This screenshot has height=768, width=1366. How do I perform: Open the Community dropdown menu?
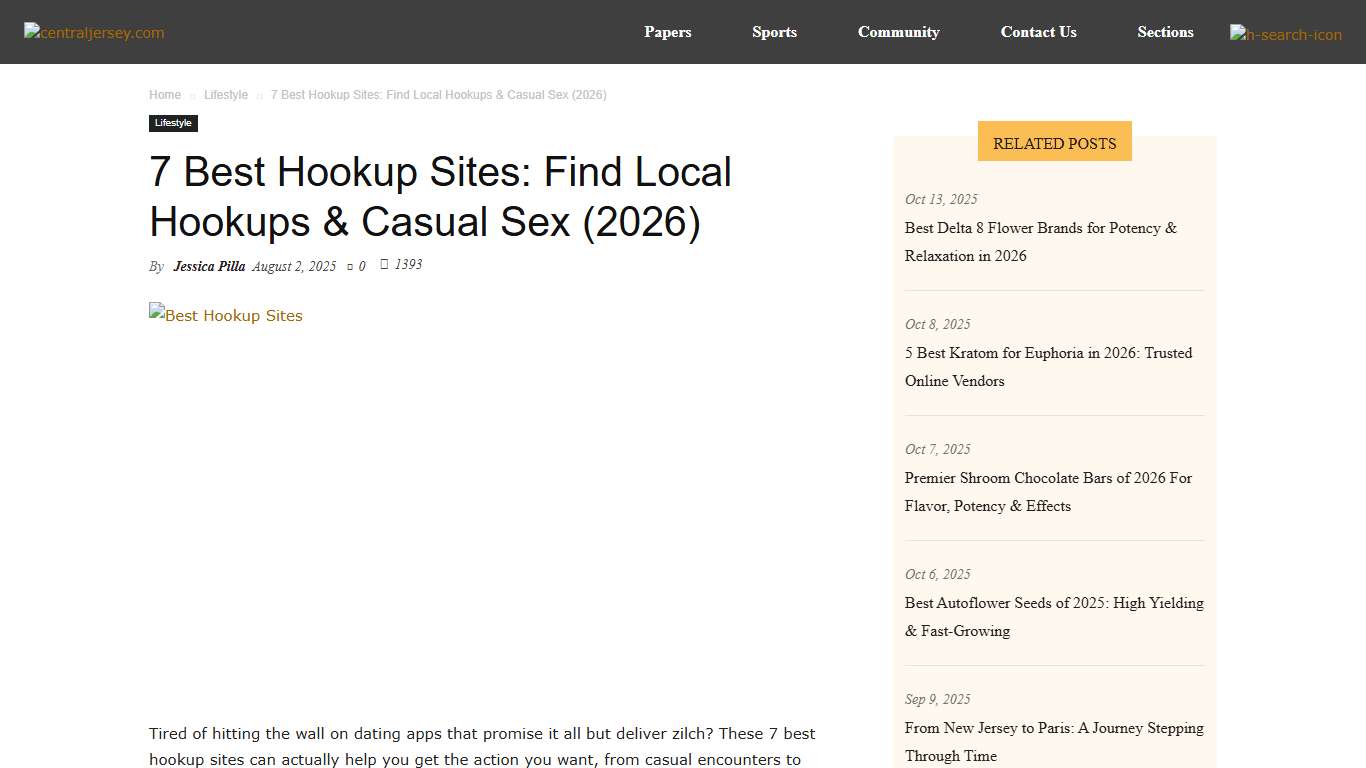pyautogui.click(x=897, y=32)
